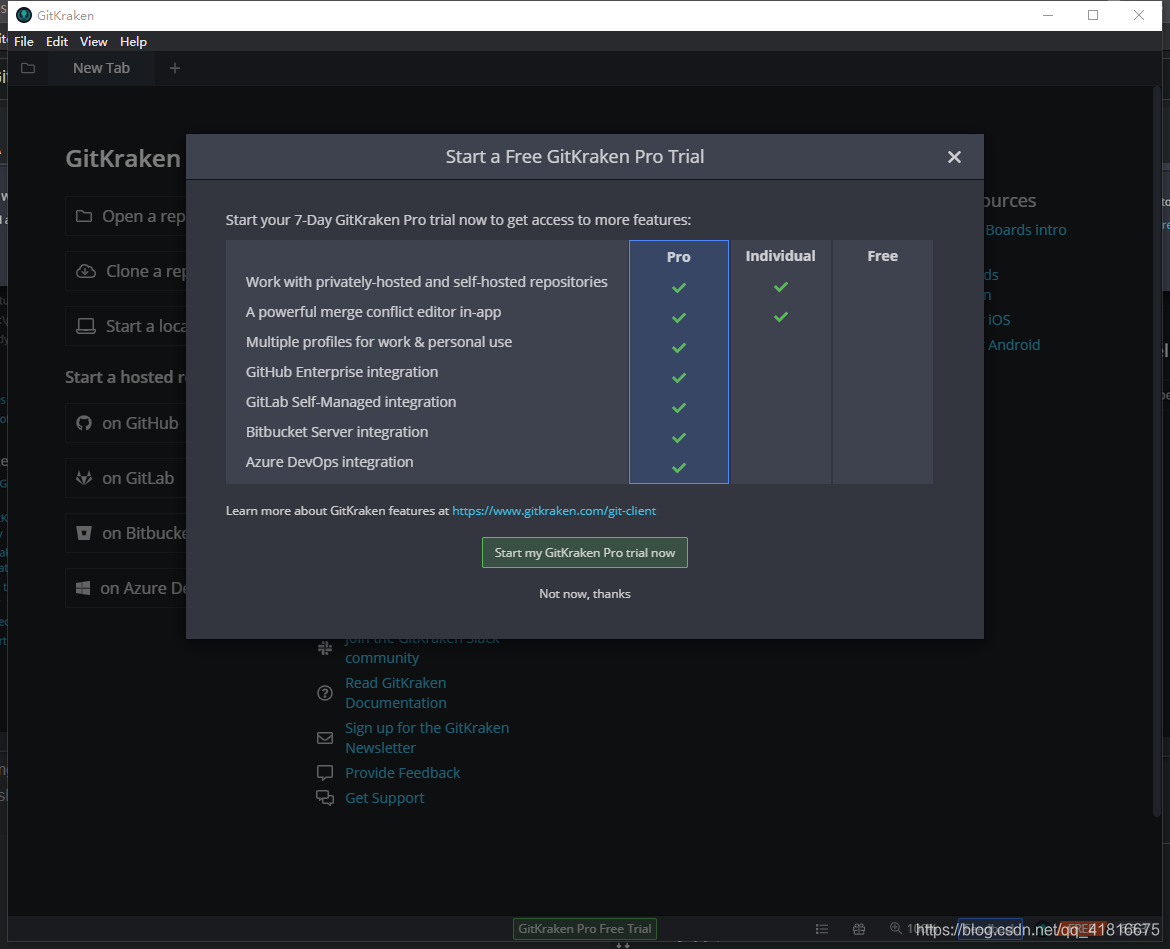Open the Edit menu
This screenshot has height=949, width=1170.
point(57,42)
